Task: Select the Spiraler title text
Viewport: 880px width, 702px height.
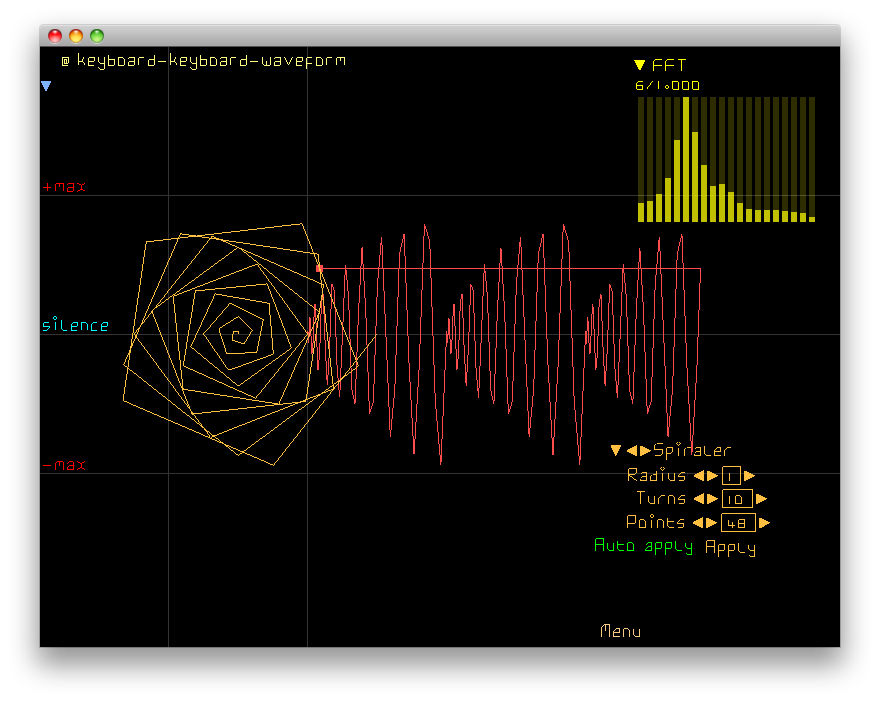Action: (692, 451)
